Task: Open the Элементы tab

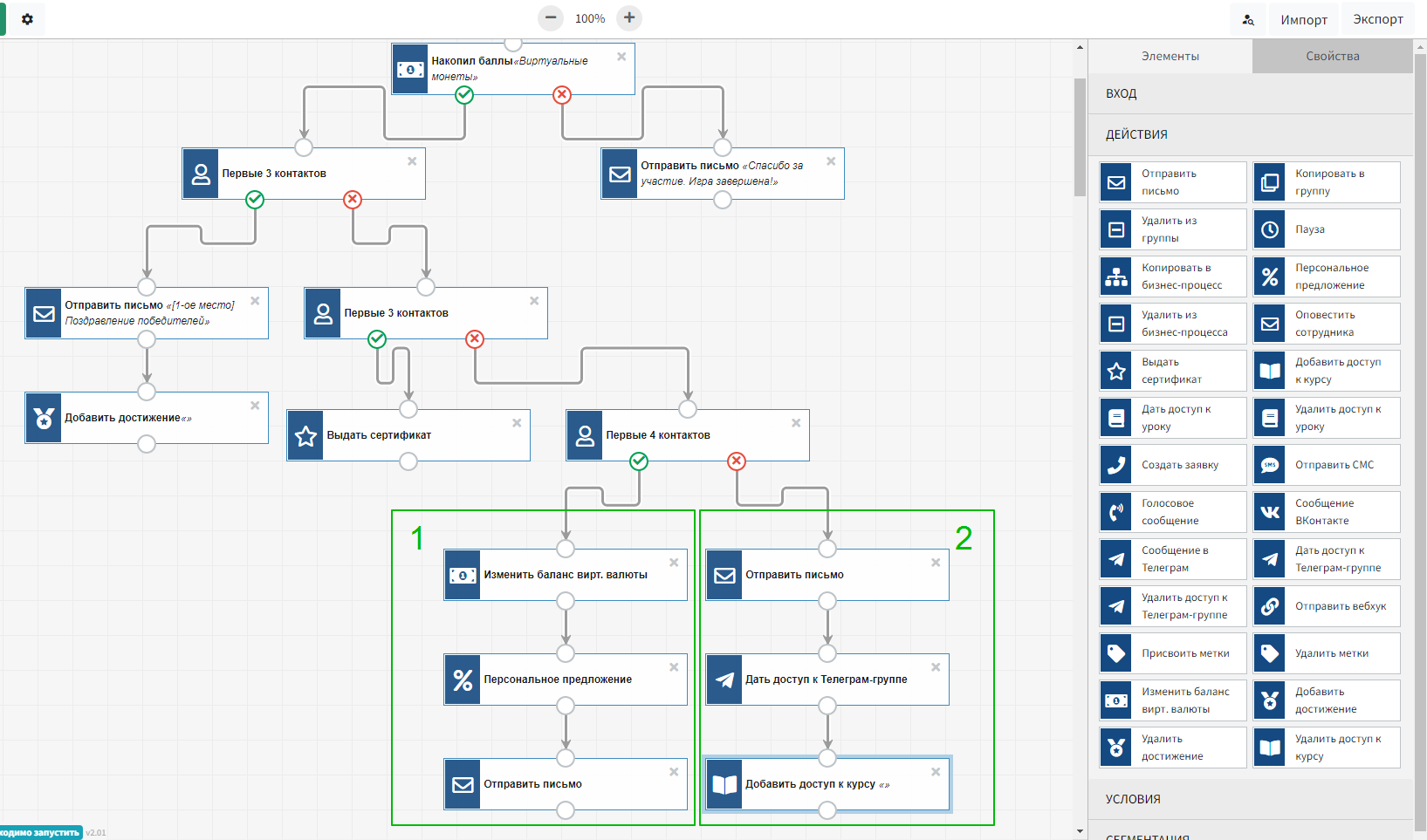Action: 1170,56
